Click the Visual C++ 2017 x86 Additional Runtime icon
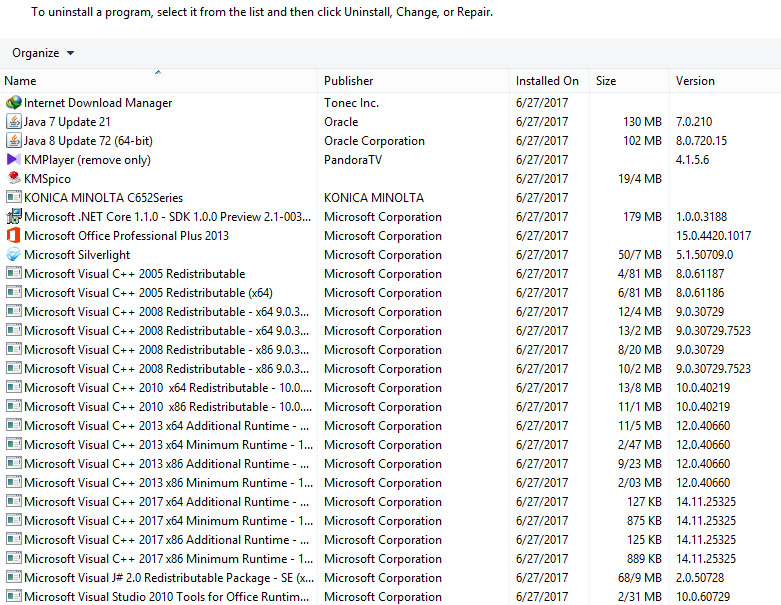 [x=13, y=539]
